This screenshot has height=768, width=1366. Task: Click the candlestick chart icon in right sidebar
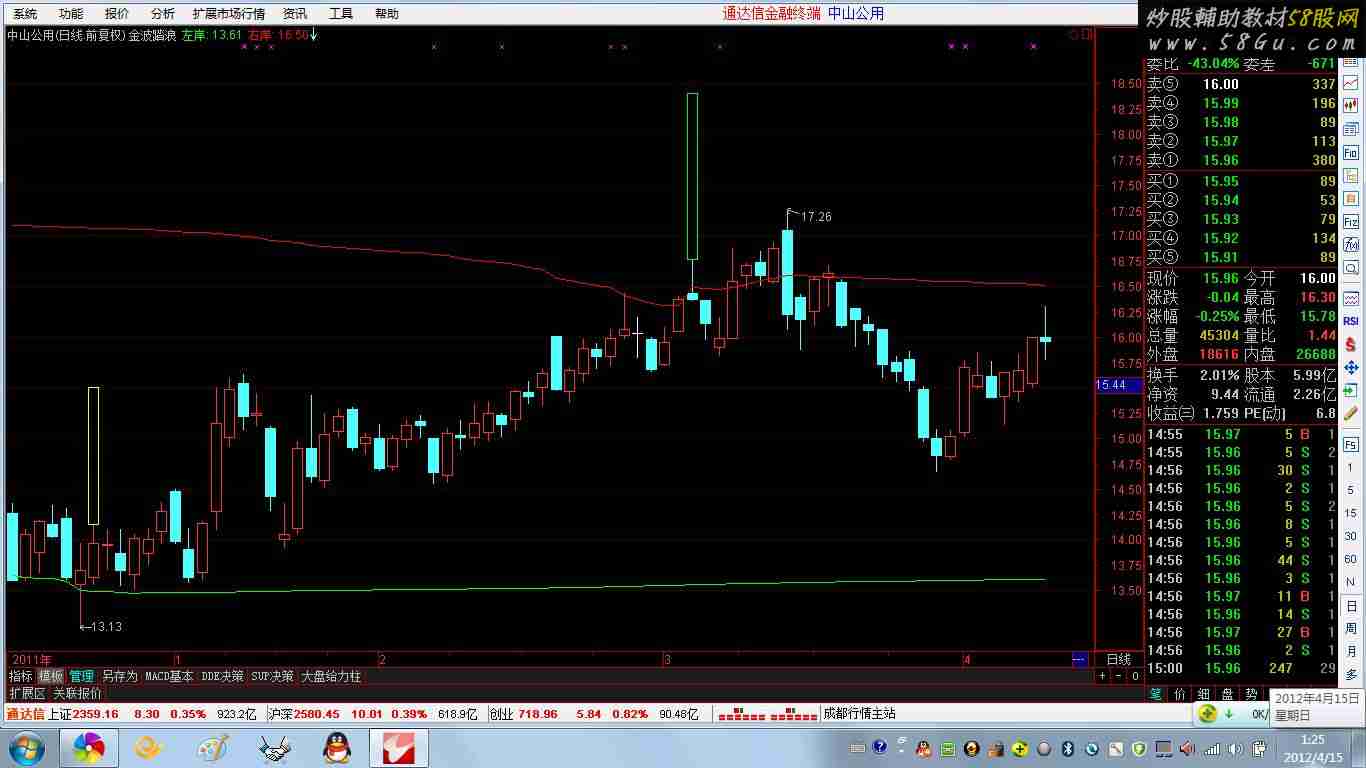coord(1351,106)
